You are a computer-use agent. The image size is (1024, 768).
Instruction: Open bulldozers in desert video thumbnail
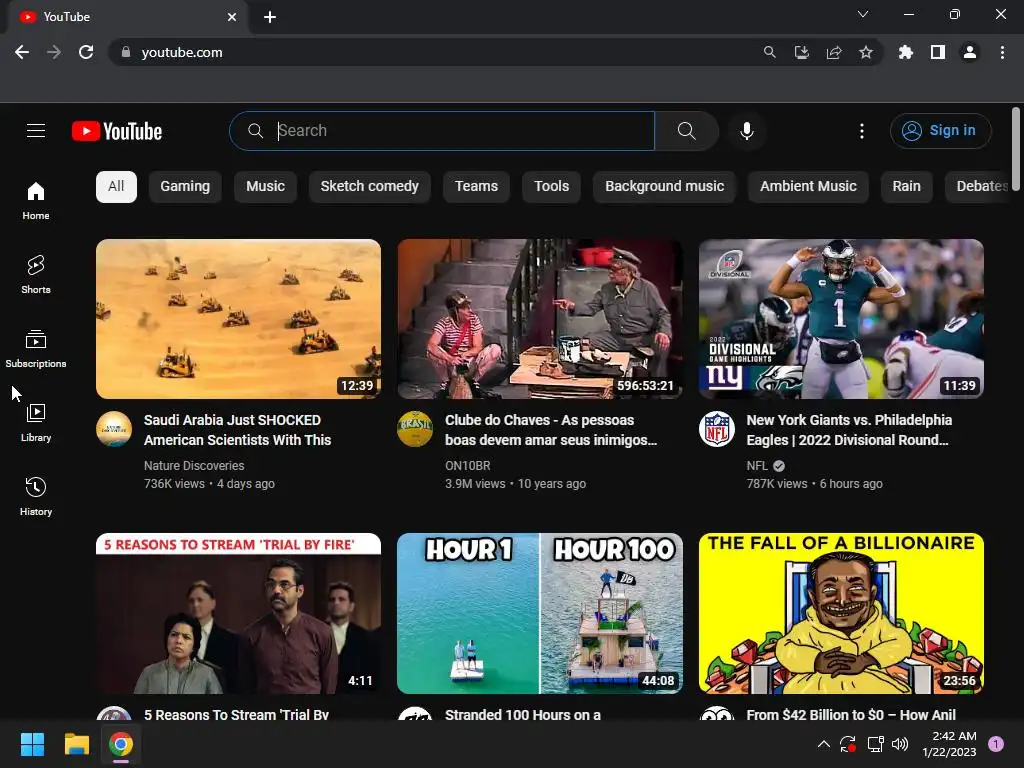pyautogui.click(x=238, y=319)
